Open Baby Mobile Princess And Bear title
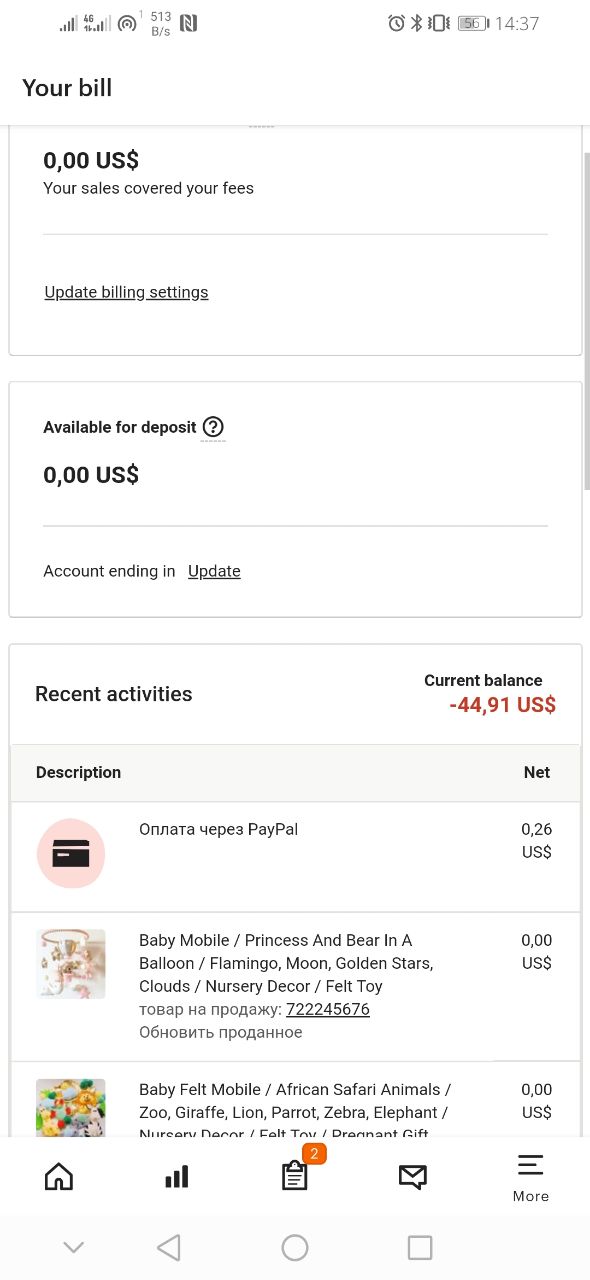590x1280 pixels. pyautogui.click(x=286, y=963)
